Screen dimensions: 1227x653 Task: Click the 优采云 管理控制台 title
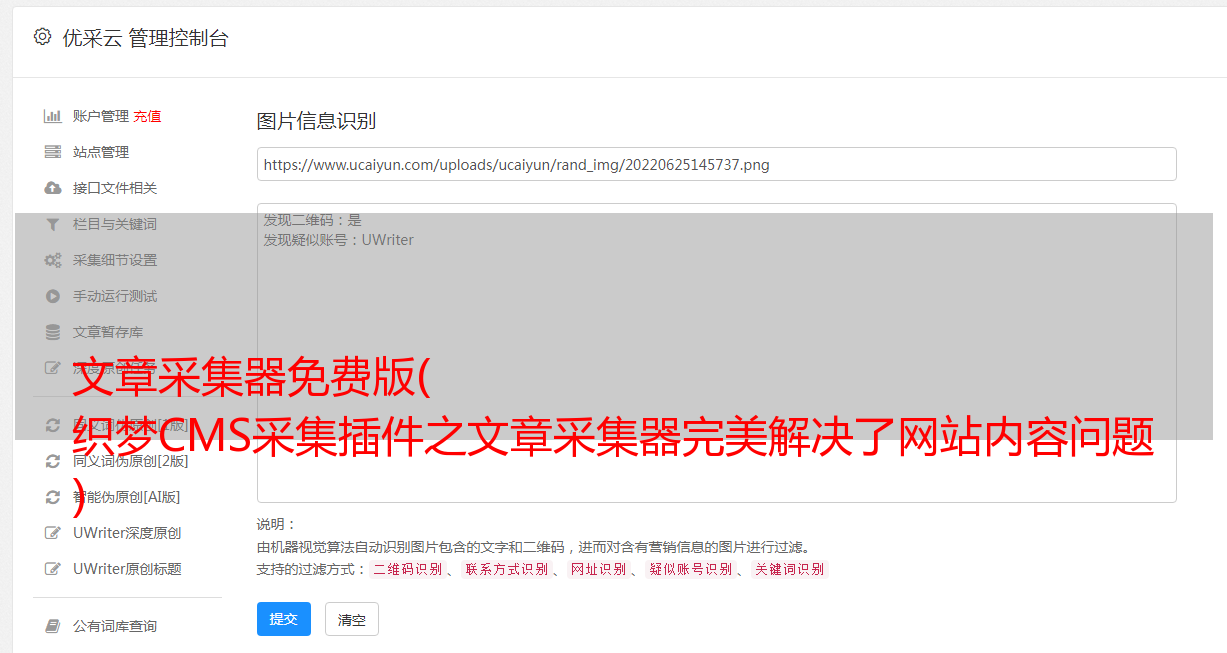145,38
